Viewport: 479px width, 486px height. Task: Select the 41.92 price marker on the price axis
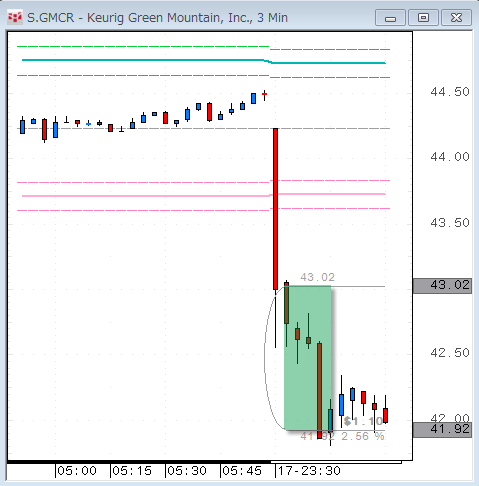pos(442,429)
